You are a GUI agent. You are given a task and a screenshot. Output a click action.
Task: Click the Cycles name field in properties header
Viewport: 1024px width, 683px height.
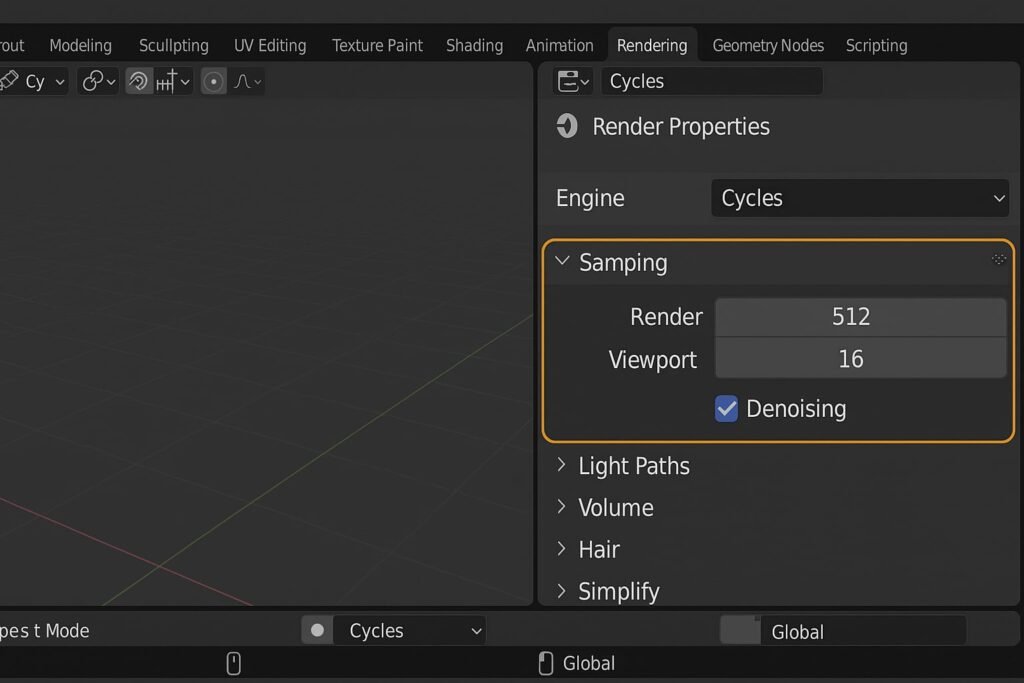coord(712,82)
